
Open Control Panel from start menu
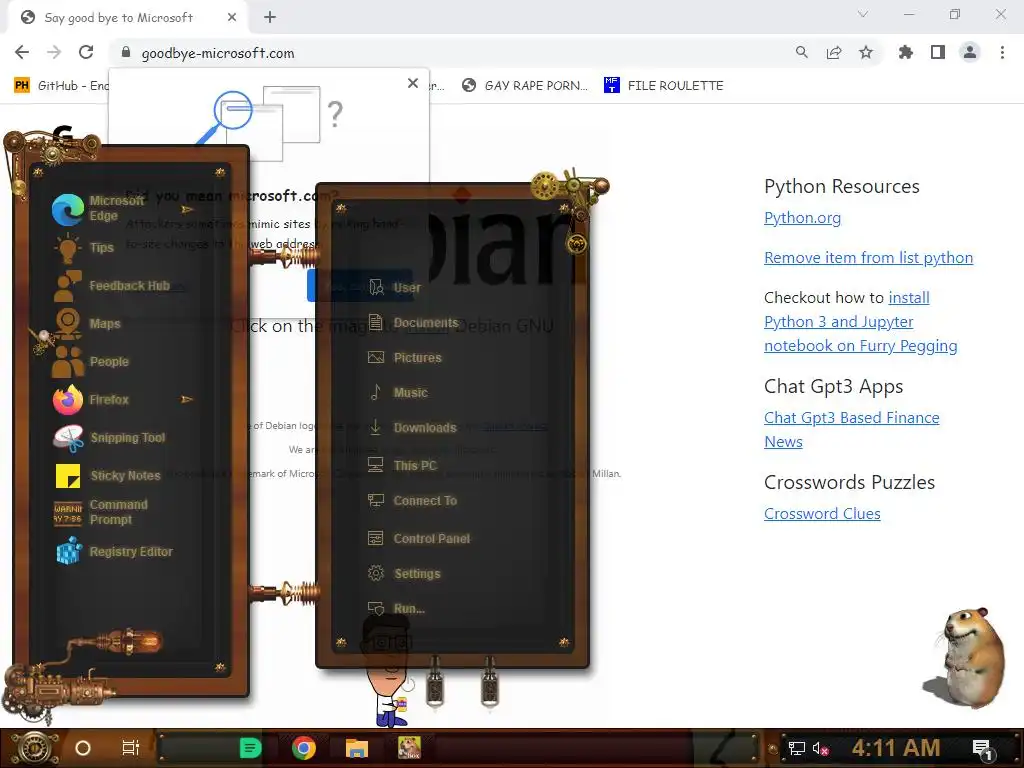point(419,539)
